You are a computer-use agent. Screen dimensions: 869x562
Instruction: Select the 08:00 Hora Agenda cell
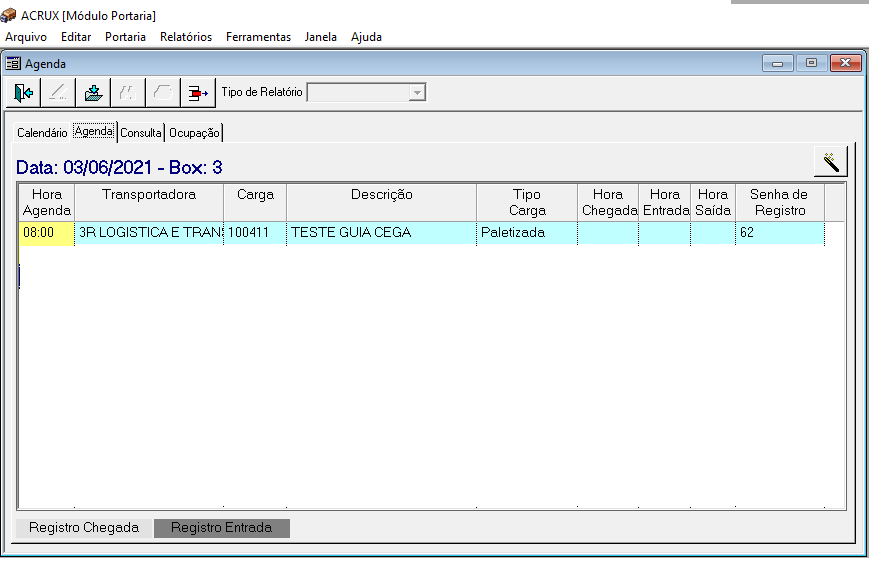pos(47,233)
